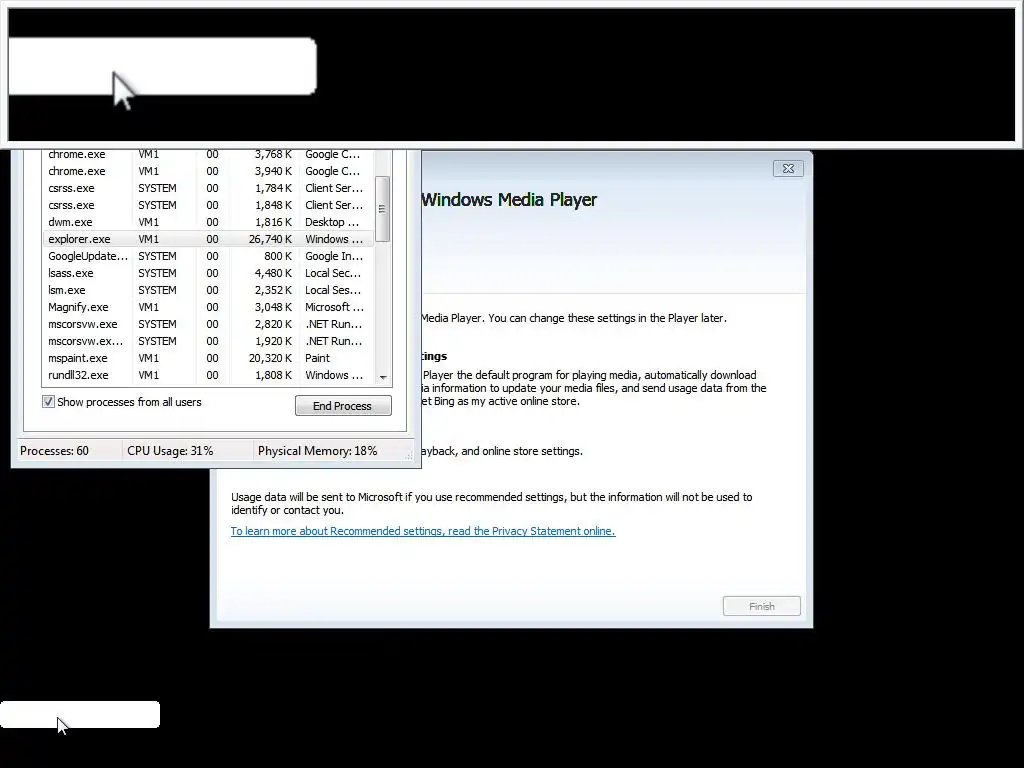Select the mscorsvw.exe process using 2,820 K
This screenshot has height=768, width=1024.
[209, 324]
